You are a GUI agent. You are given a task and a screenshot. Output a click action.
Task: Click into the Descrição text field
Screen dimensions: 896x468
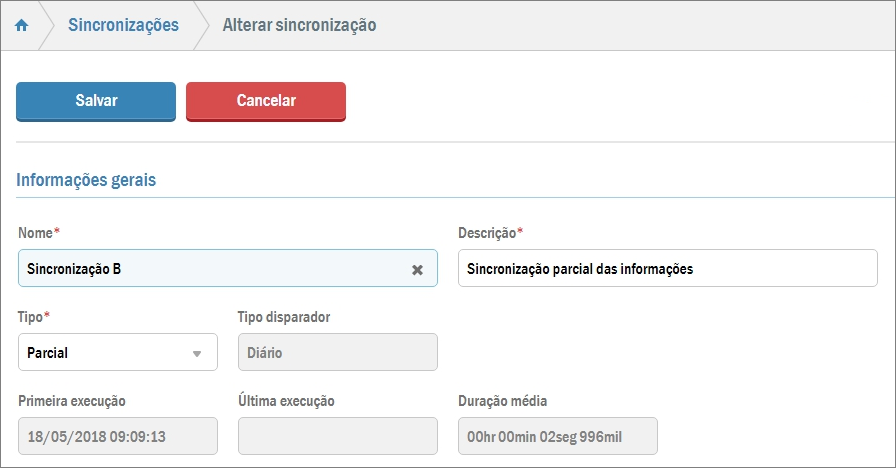(667, 269)
